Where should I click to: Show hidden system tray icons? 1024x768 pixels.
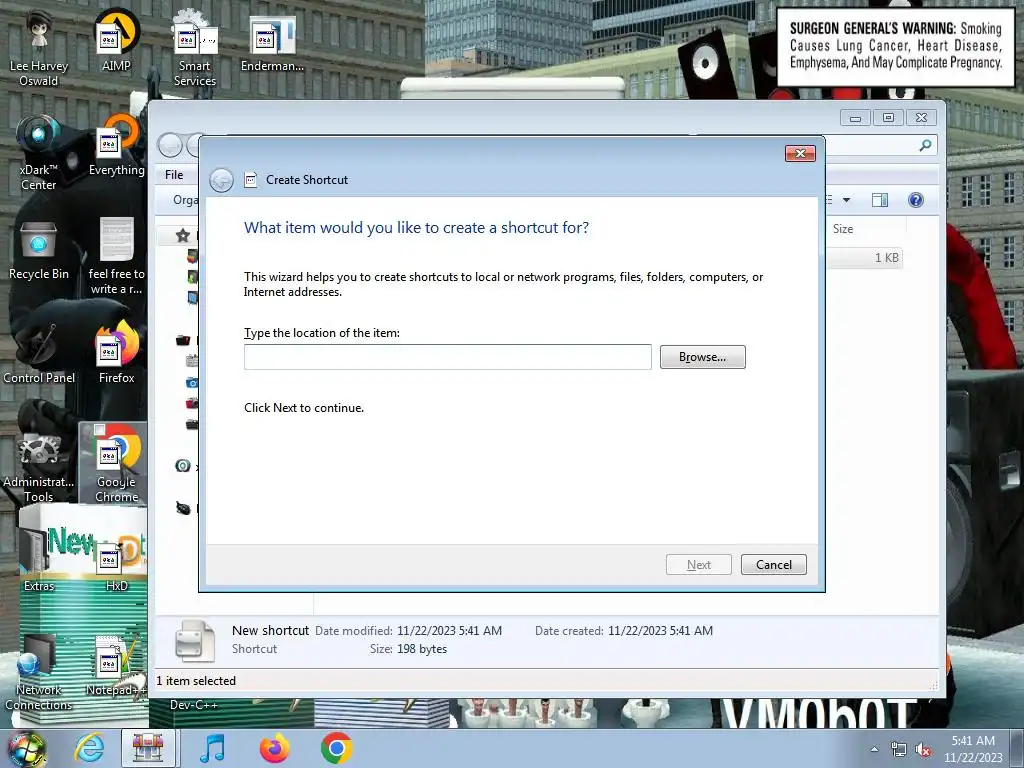[874, 749]
